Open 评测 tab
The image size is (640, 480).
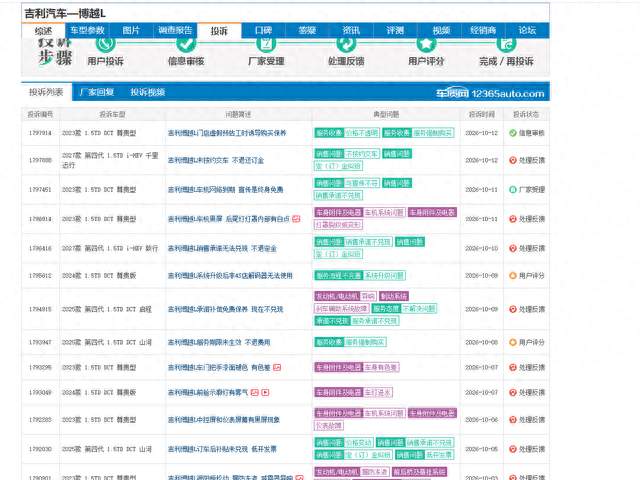pos(395,30)
